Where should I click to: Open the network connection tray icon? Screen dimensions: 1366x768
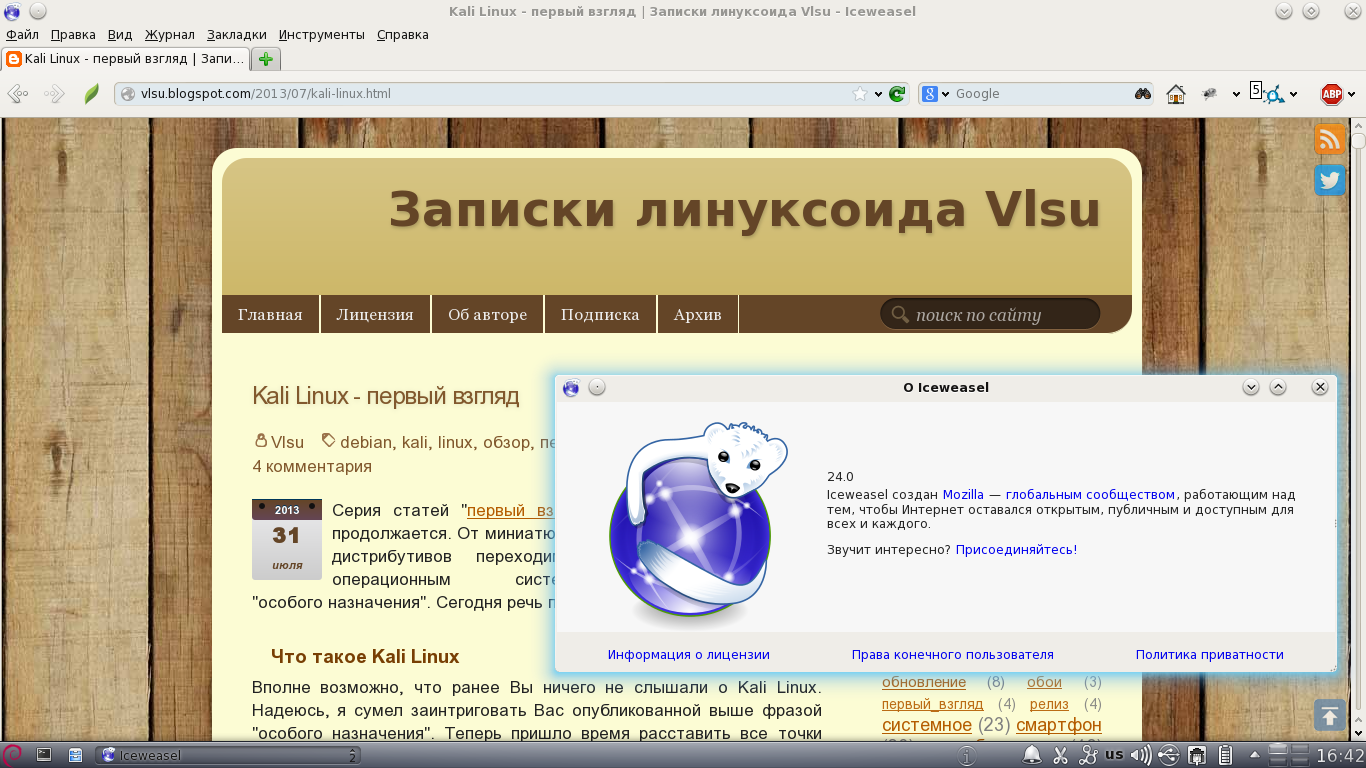1197,755
